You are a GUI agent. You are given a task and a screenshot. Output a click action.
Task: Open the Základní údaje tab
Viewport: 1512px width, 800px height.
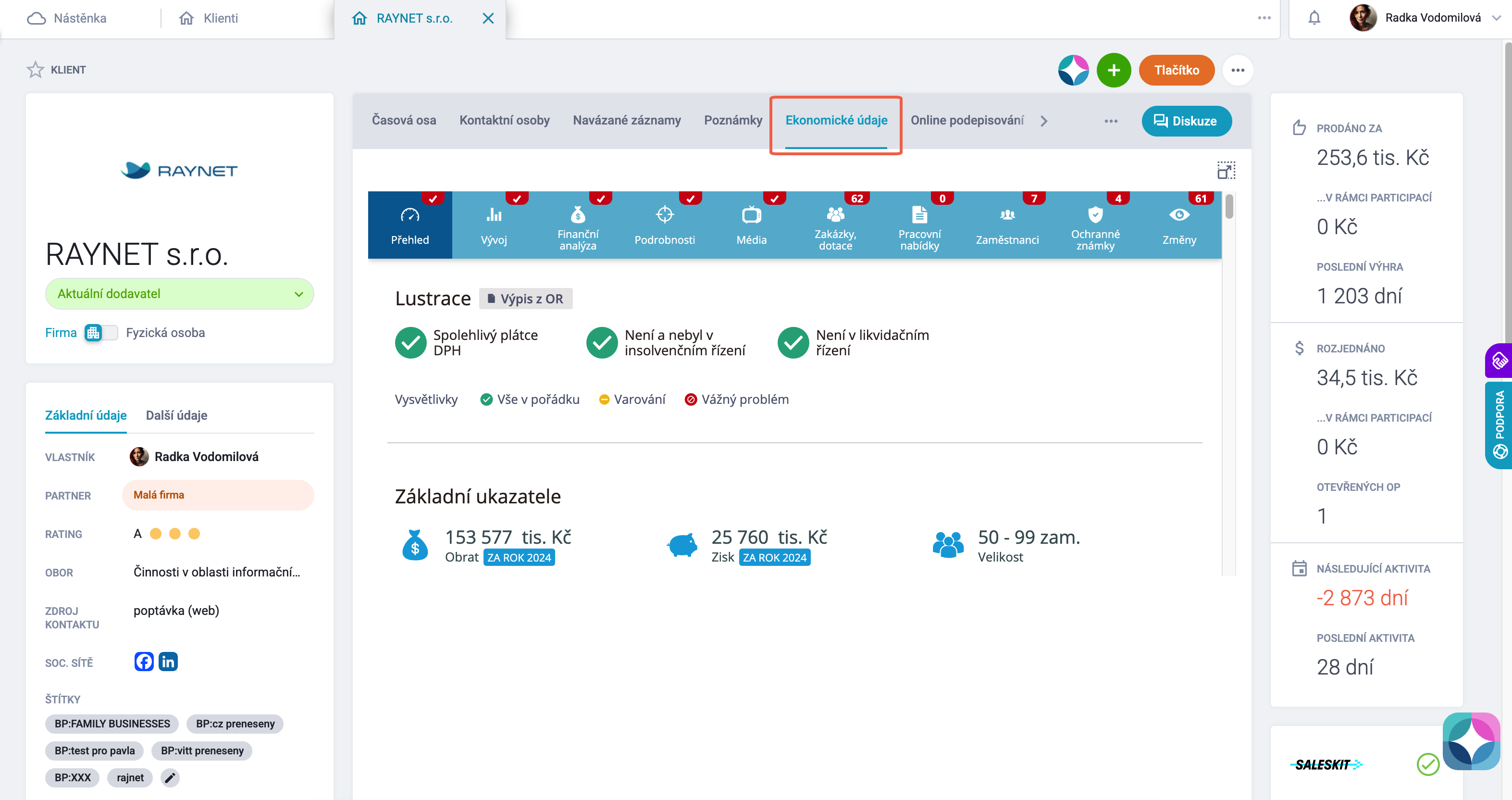[x=86, y=415]
